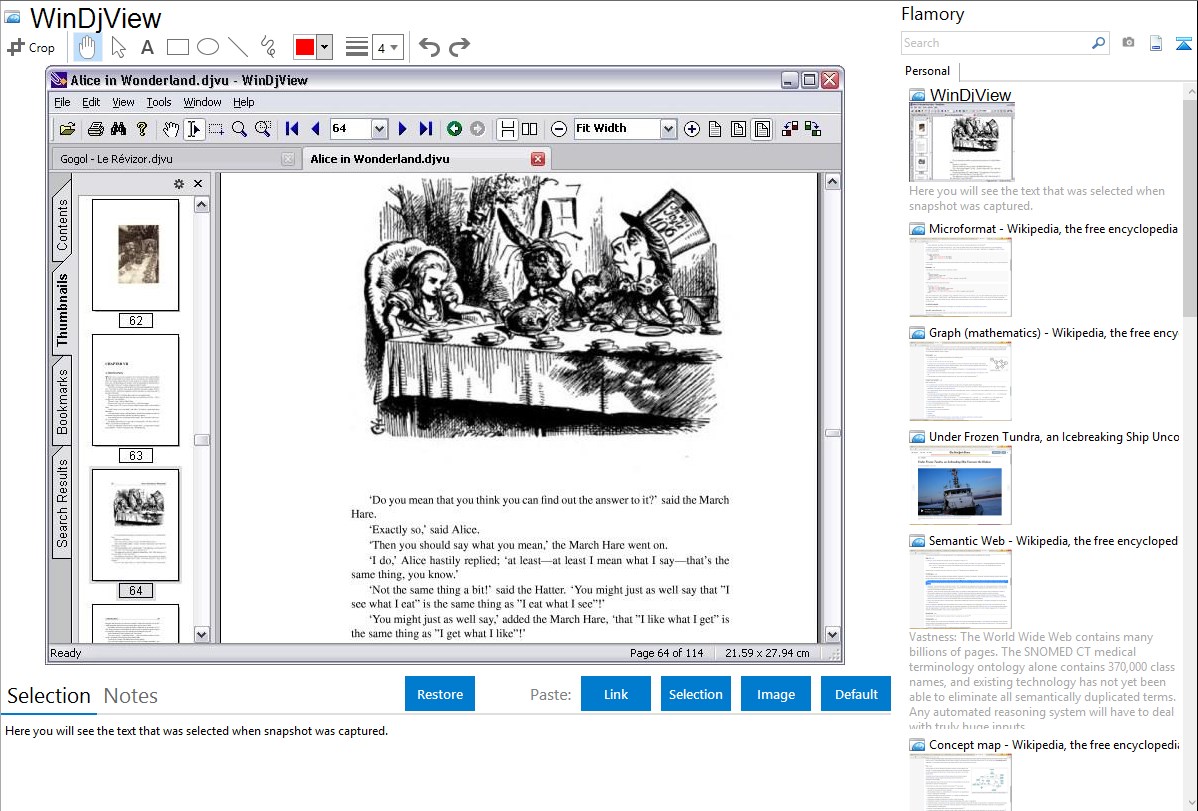This screenshot has height=811, width=1198.
Task: Select the arrow pointer tool
Action: click(118, 47)
